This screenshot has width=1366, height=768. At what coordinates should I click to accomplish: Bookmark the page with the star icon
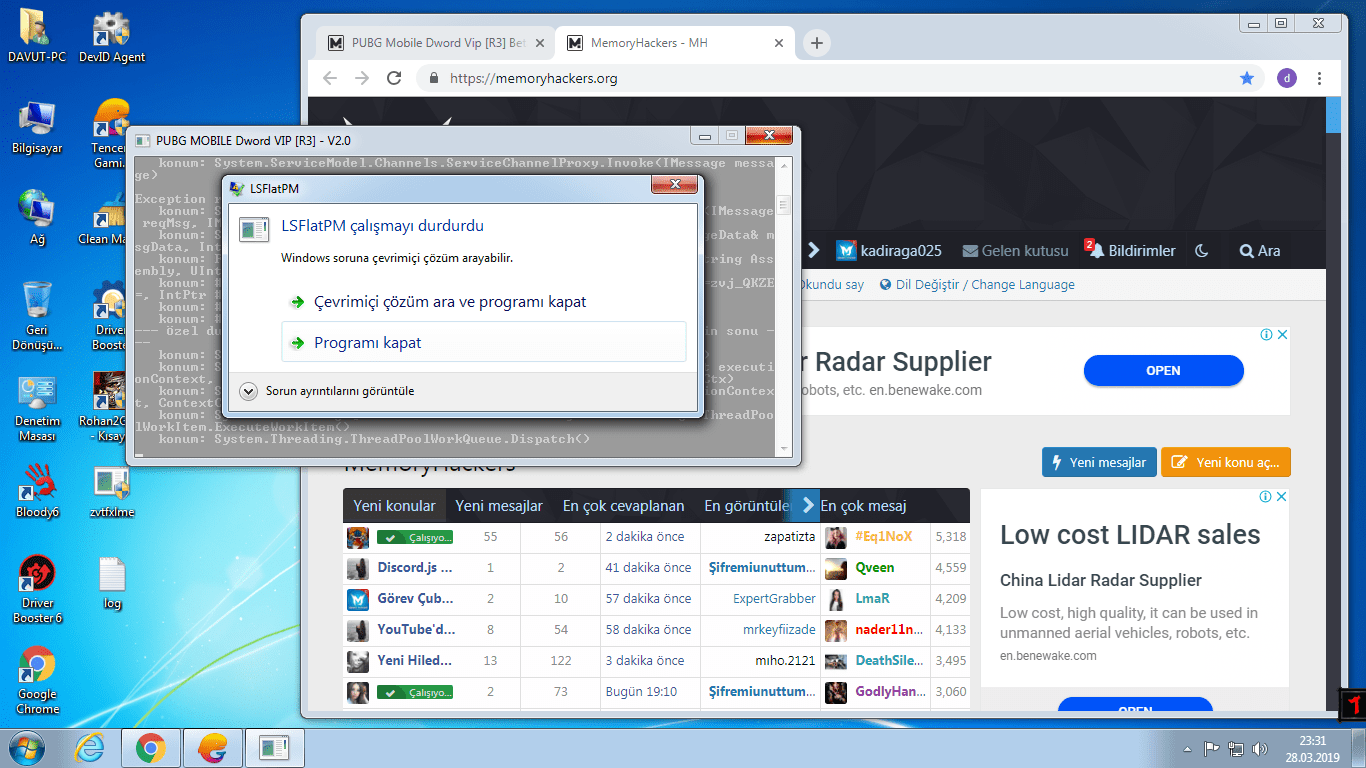(x=1247, y=78)
